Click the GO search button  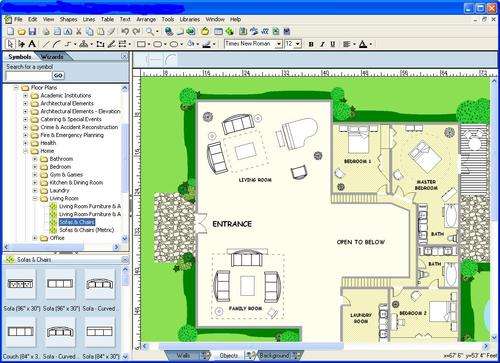click(58, 76)
